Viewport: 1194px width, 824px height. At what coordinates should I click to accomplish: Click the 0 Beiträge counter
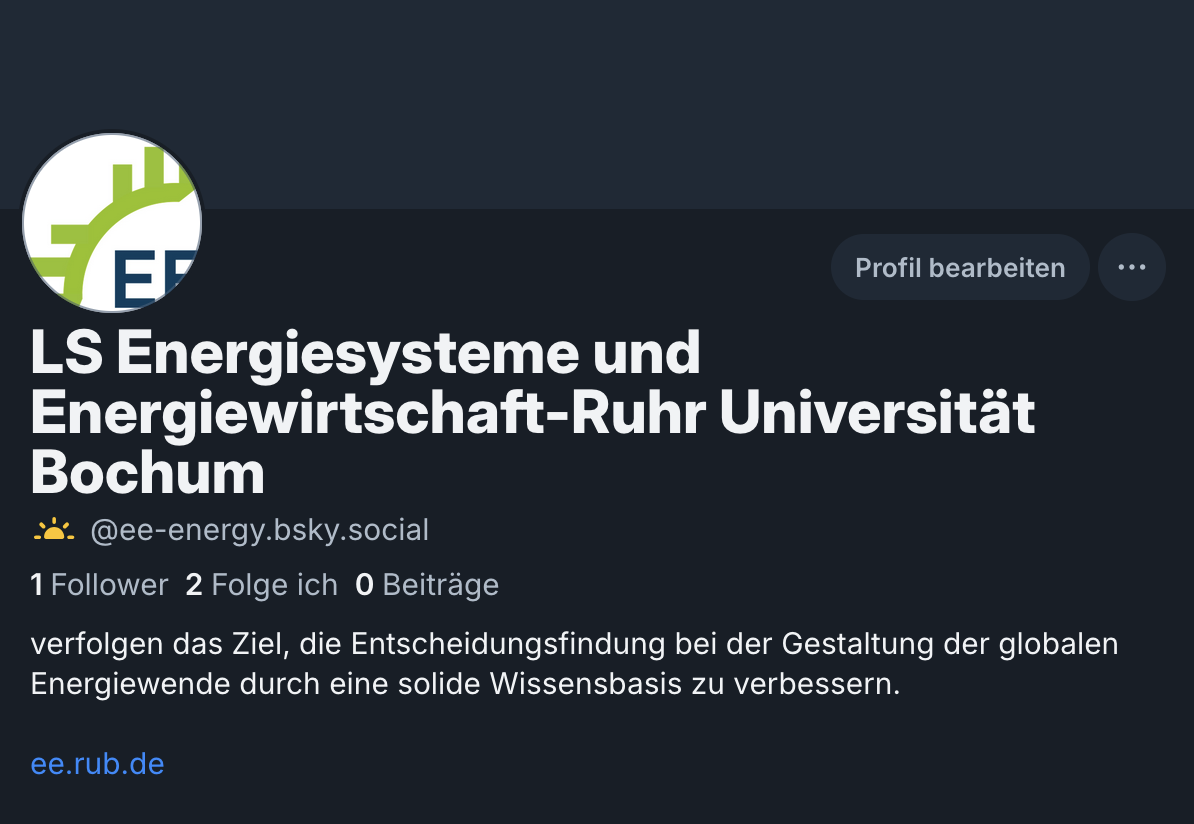(x=427, y=585)
